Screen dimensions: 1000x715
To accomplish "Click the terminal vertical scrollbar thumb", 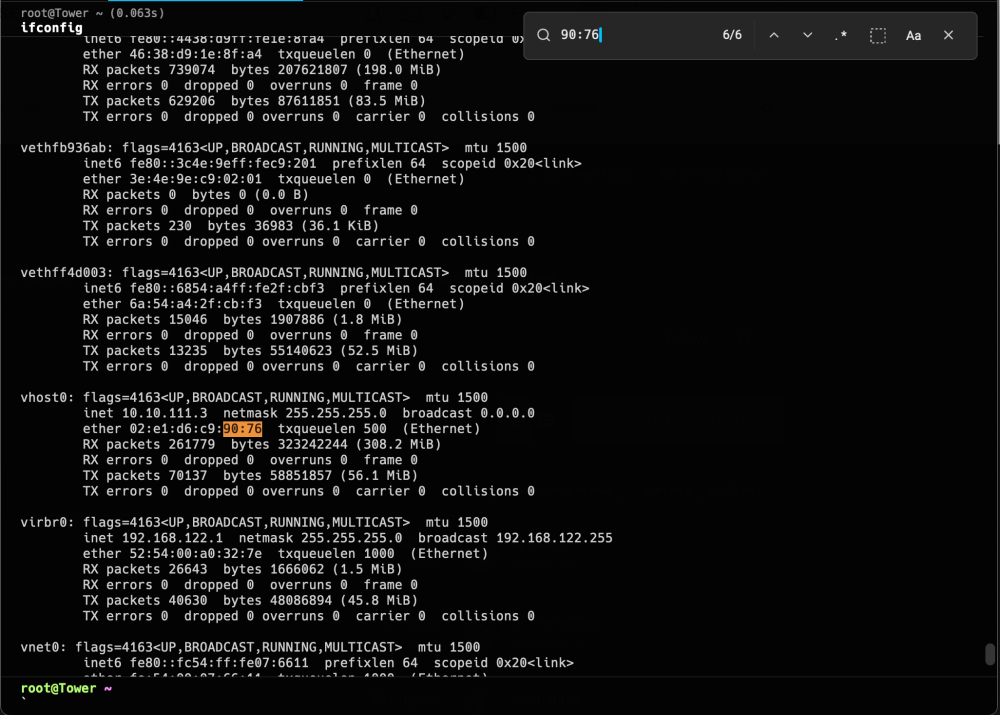I will pyautogui.click(x=990, y=654).
